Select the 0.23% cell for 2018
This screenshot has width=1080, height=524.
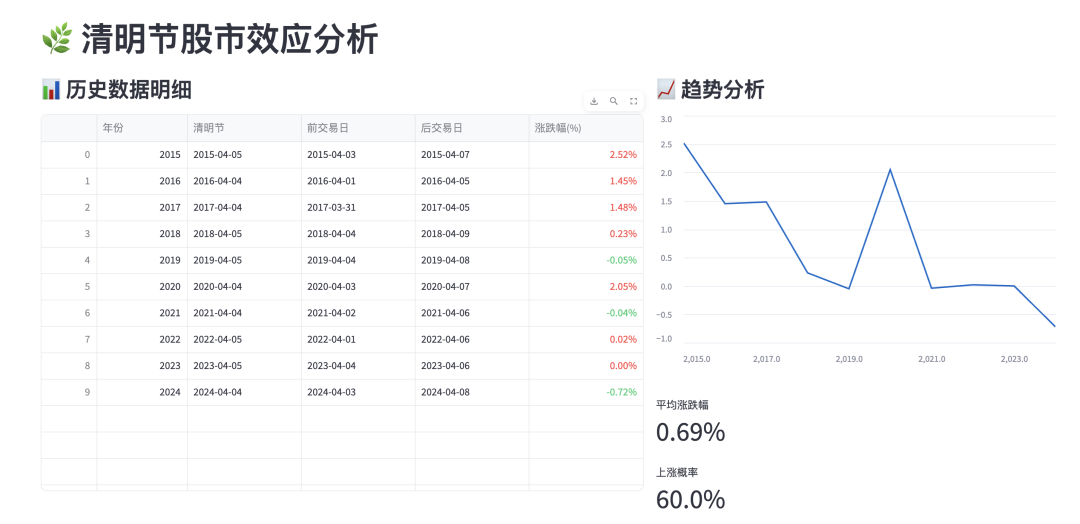click(586, 234)
